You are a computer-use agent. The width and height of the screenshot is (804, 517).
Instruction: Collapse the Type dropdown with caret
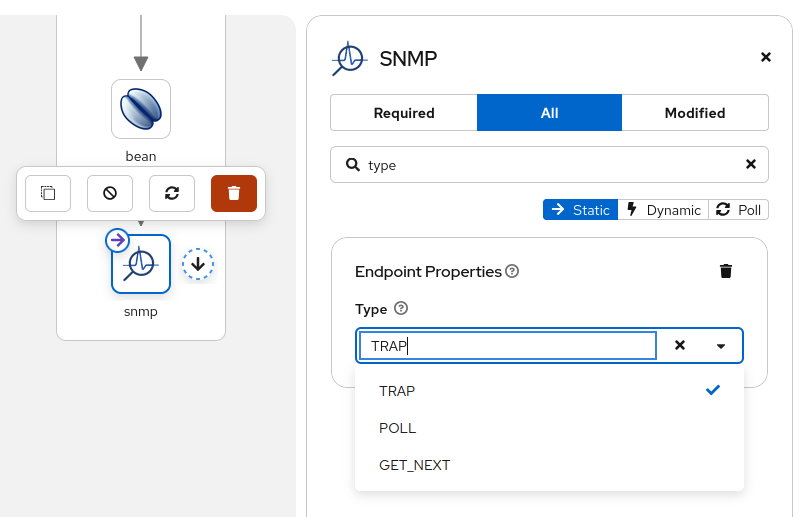point(721,346)
